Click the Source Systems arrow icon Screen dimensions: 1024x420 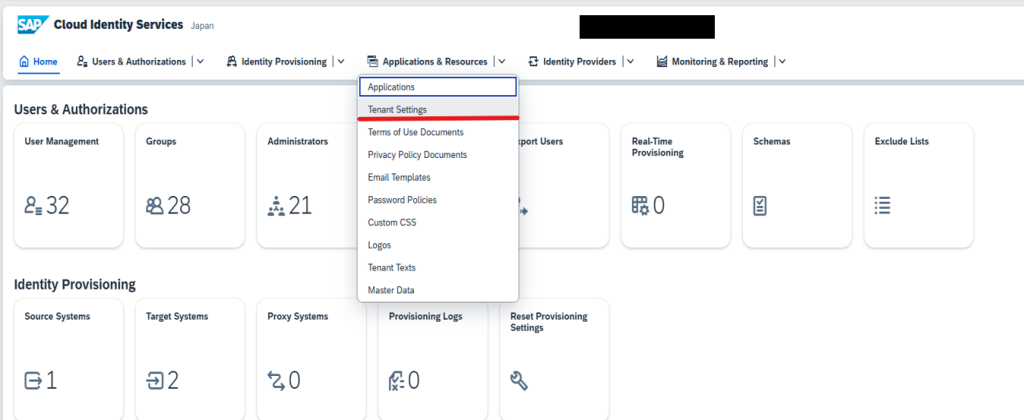pyautogui.click(x=33, y=380)
